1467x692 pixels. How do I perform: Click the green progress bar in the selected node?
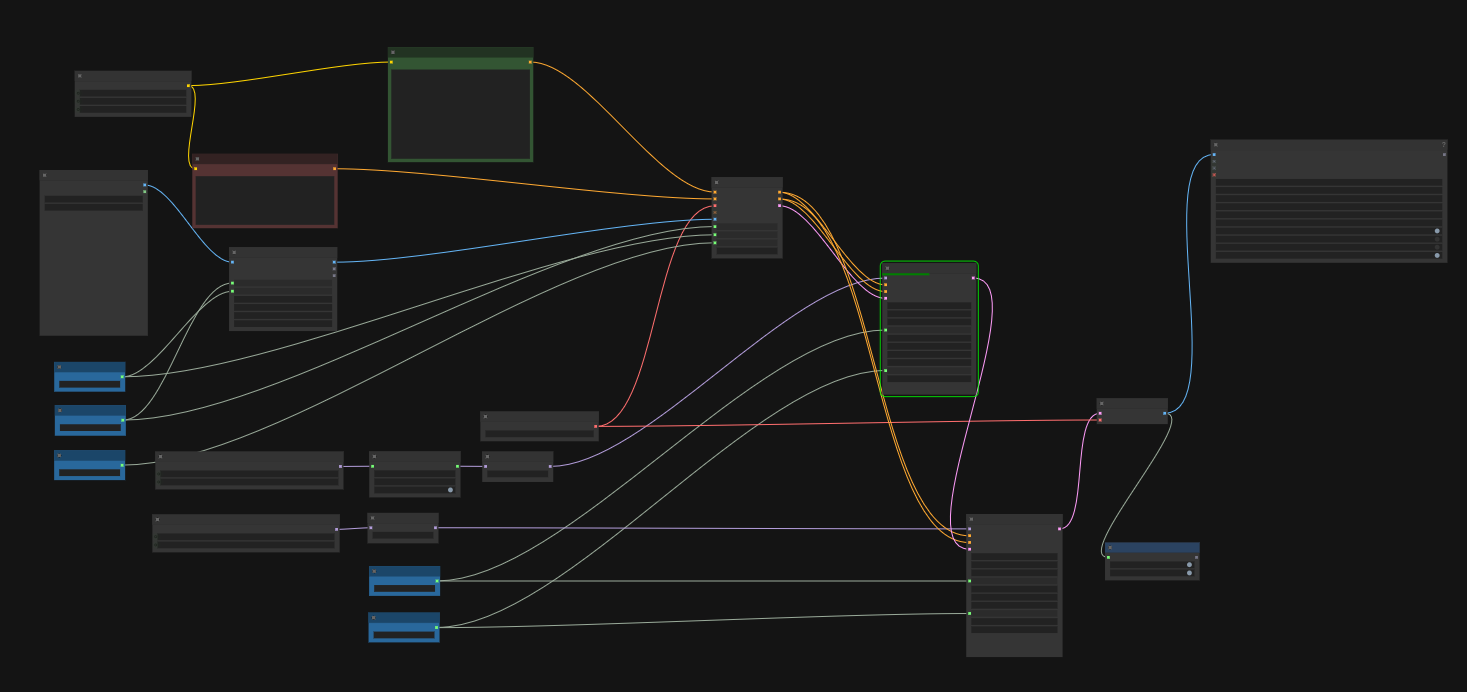click(x=906, y=274)
